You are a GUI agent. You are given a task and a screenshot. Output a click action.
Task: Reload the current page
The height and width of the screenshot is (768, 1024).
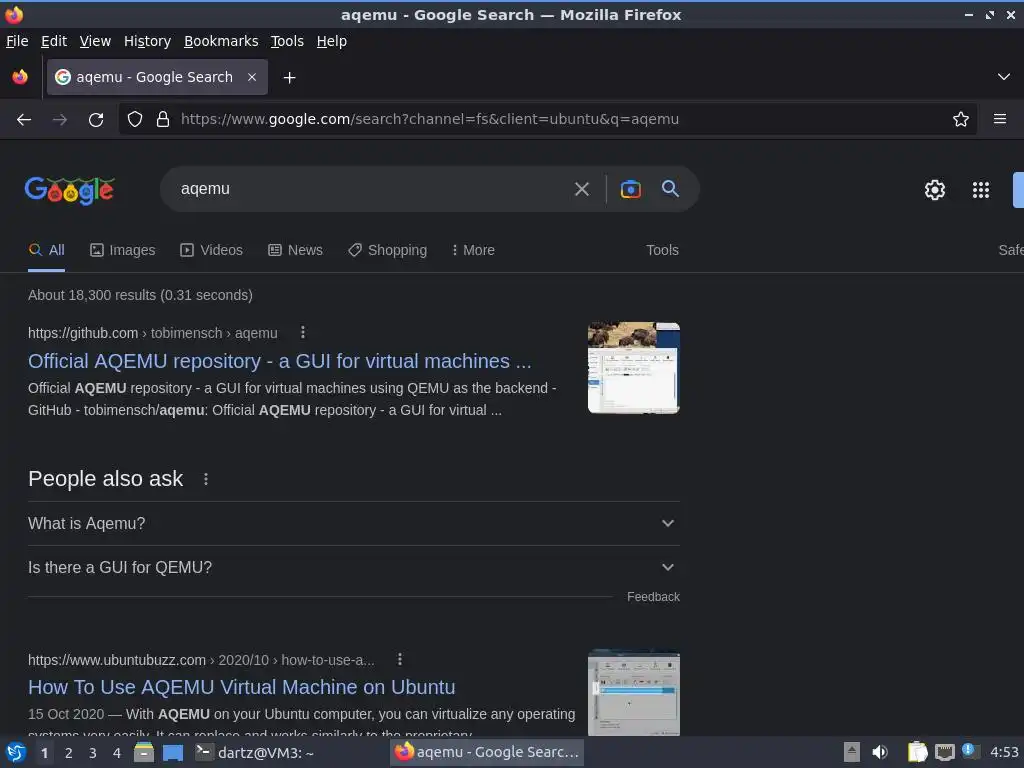pyautogui.click(x=96, y=120)
